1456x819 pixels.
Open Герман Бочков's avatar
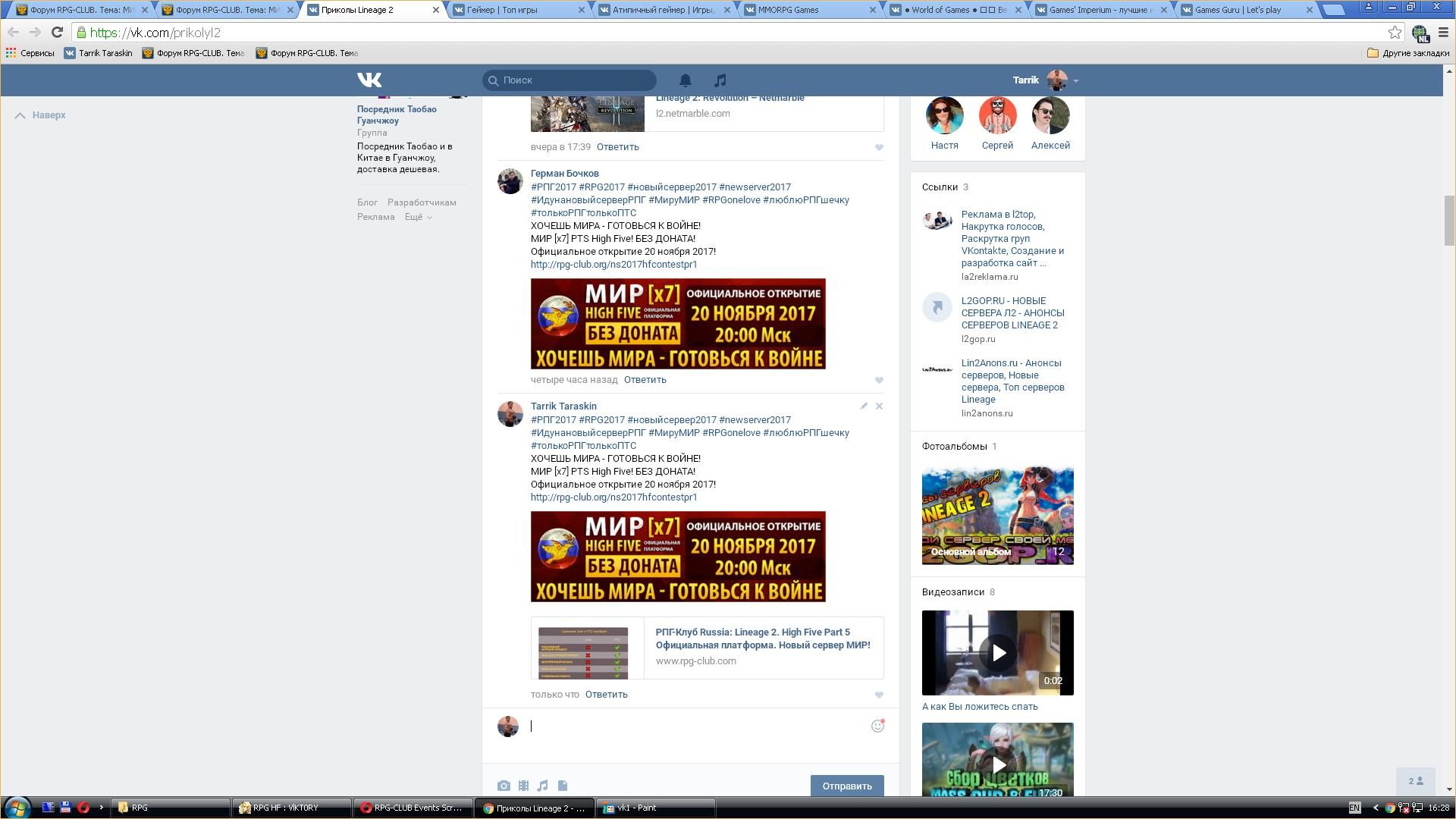[510, 181]
